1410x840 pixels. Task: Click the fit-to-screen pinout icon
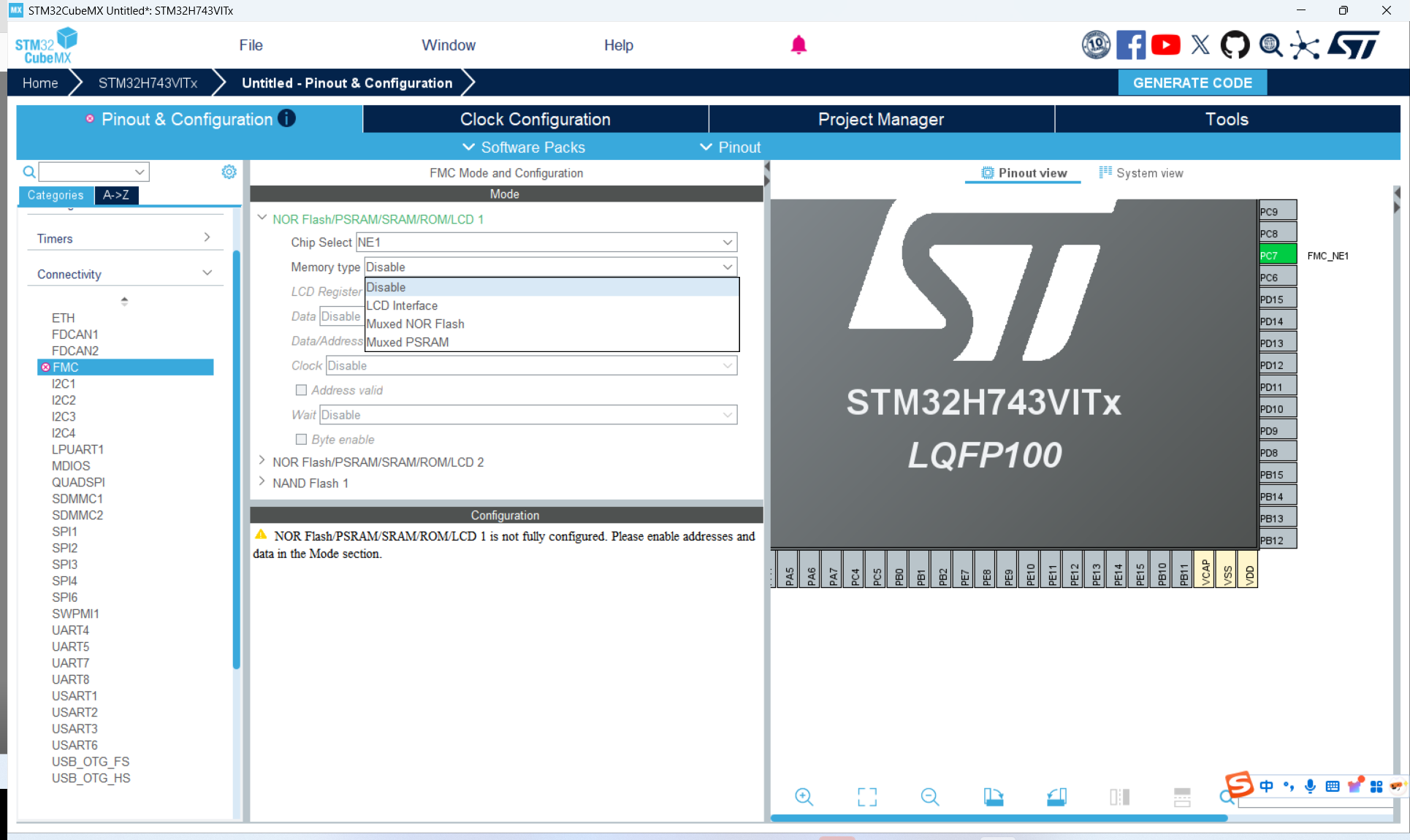(866, 796)
